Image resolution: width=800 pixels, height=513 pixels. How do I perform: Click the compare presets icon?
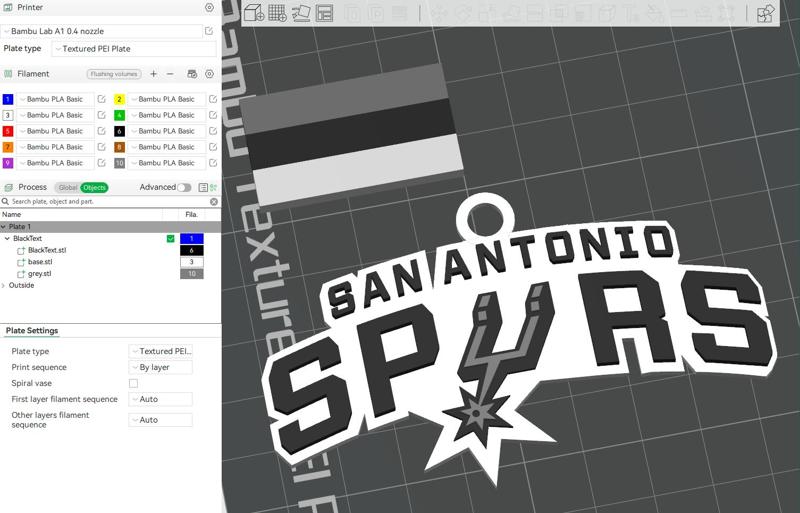tap(213, 187)
